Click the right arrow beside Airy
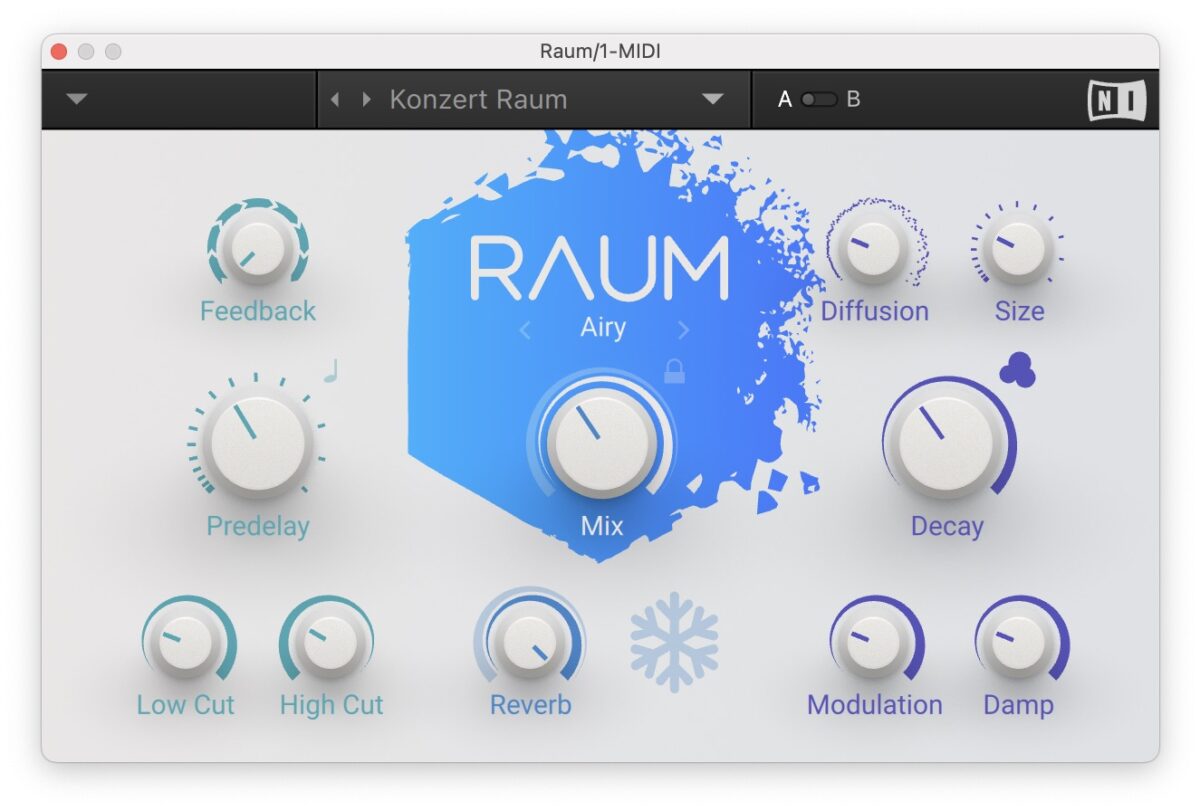Screen dimensions: 1200x811 point(684,329)
